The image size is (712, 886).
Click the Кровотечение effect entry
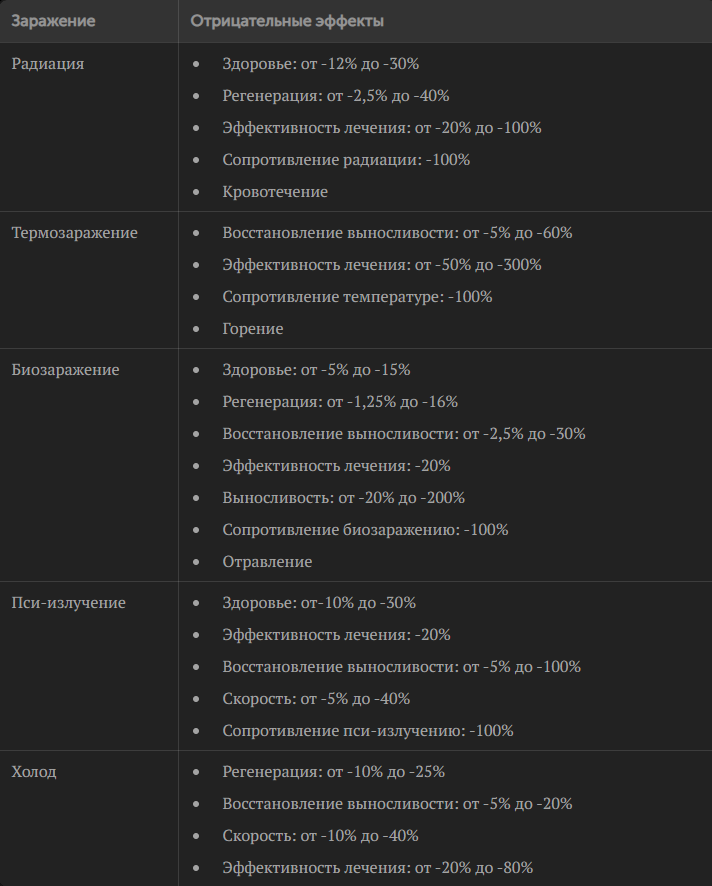coord(275,192)
